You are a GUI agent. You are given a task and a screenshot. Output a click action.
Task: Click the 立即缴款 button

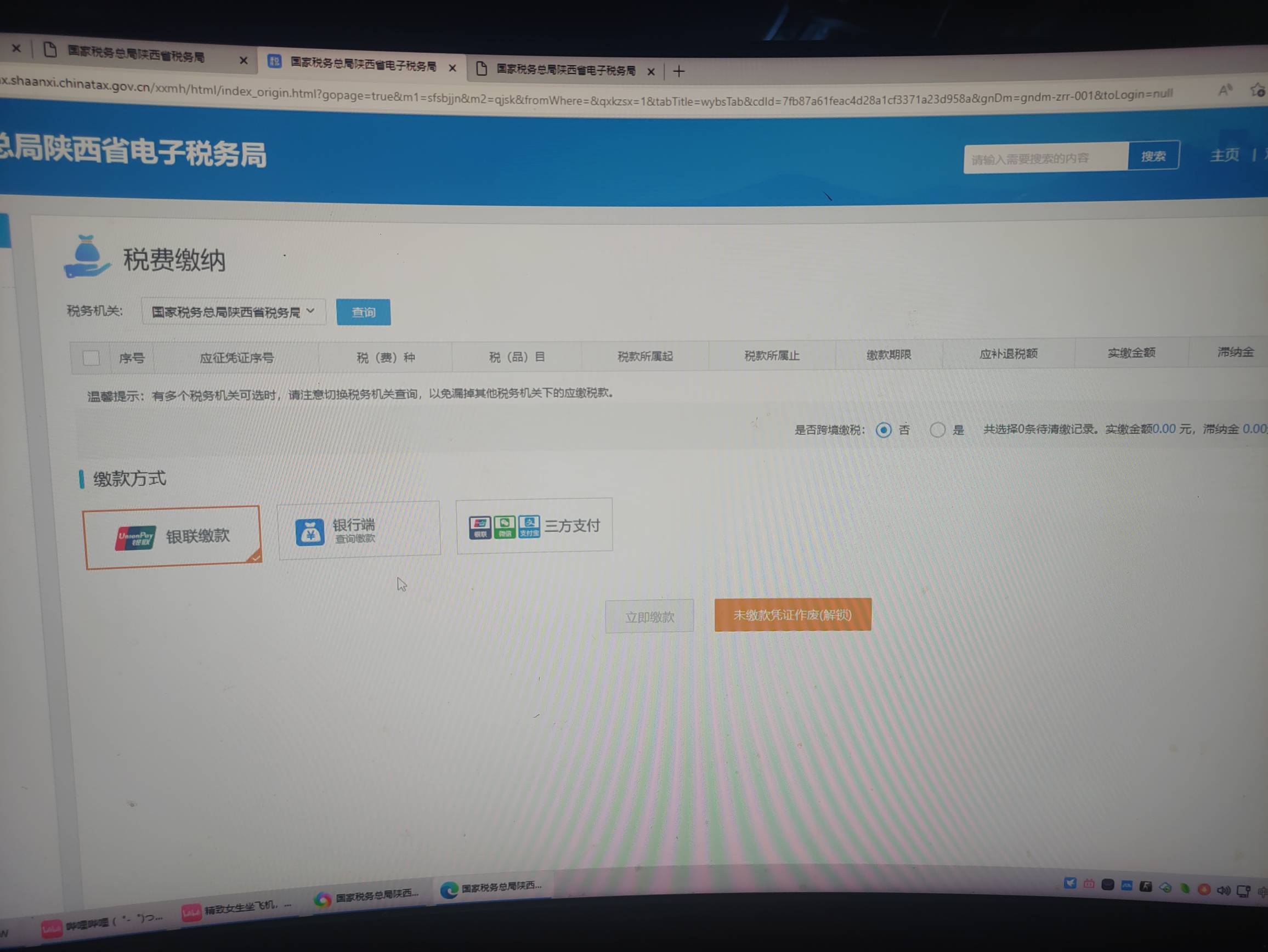[x=649, y=616]
